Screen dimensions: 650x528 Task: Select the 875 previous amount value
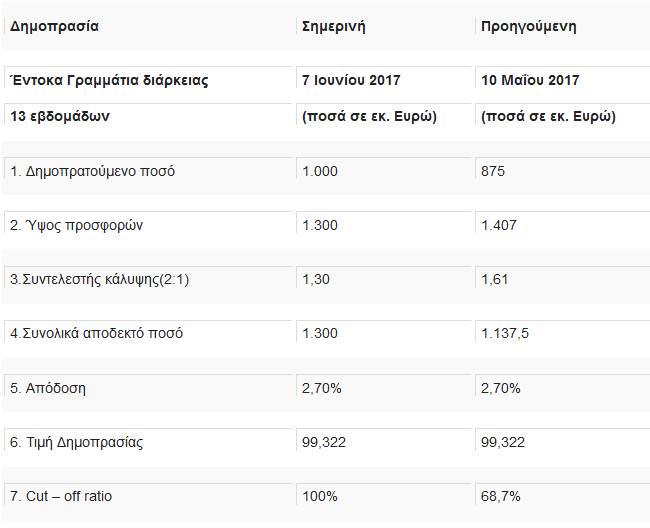pos(493,171)
